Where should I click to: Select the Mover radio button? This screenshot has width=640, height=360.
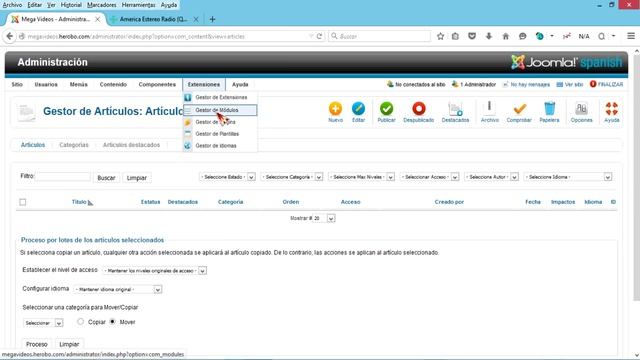113,322
